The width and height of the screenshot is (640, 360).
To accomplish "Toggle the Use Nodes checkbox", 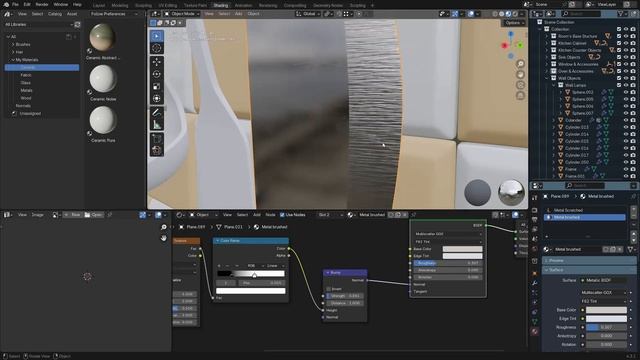I will [x=282, y=215].
